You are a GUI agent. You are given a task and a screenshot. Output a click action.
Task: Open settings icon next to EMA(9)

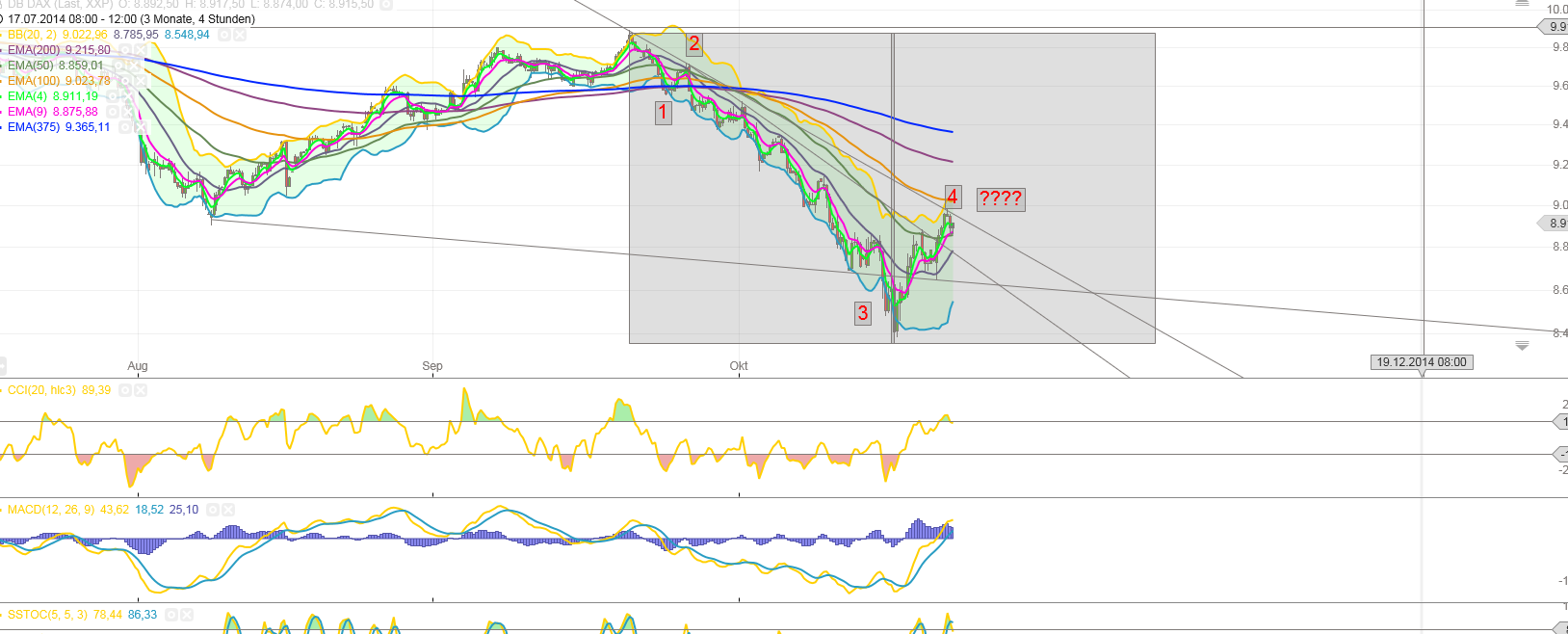113,112
